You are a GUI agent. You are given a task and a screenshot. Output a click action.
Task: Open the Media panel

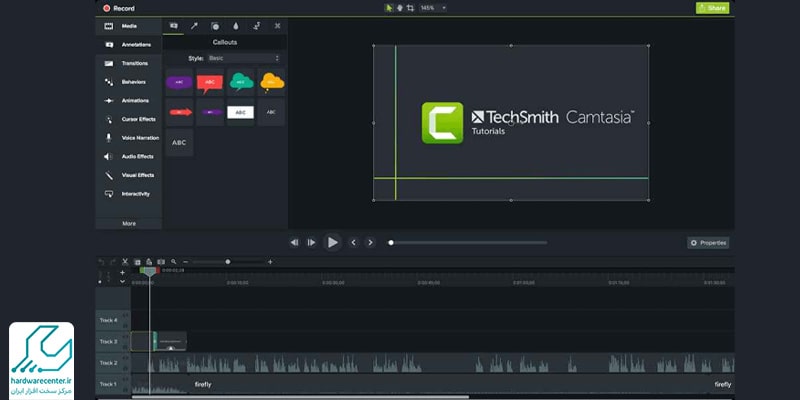(129, 26)
